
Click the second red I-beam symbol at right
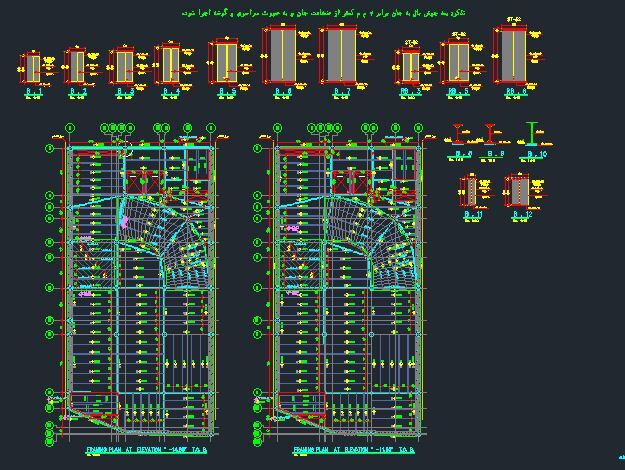[490, 133]
